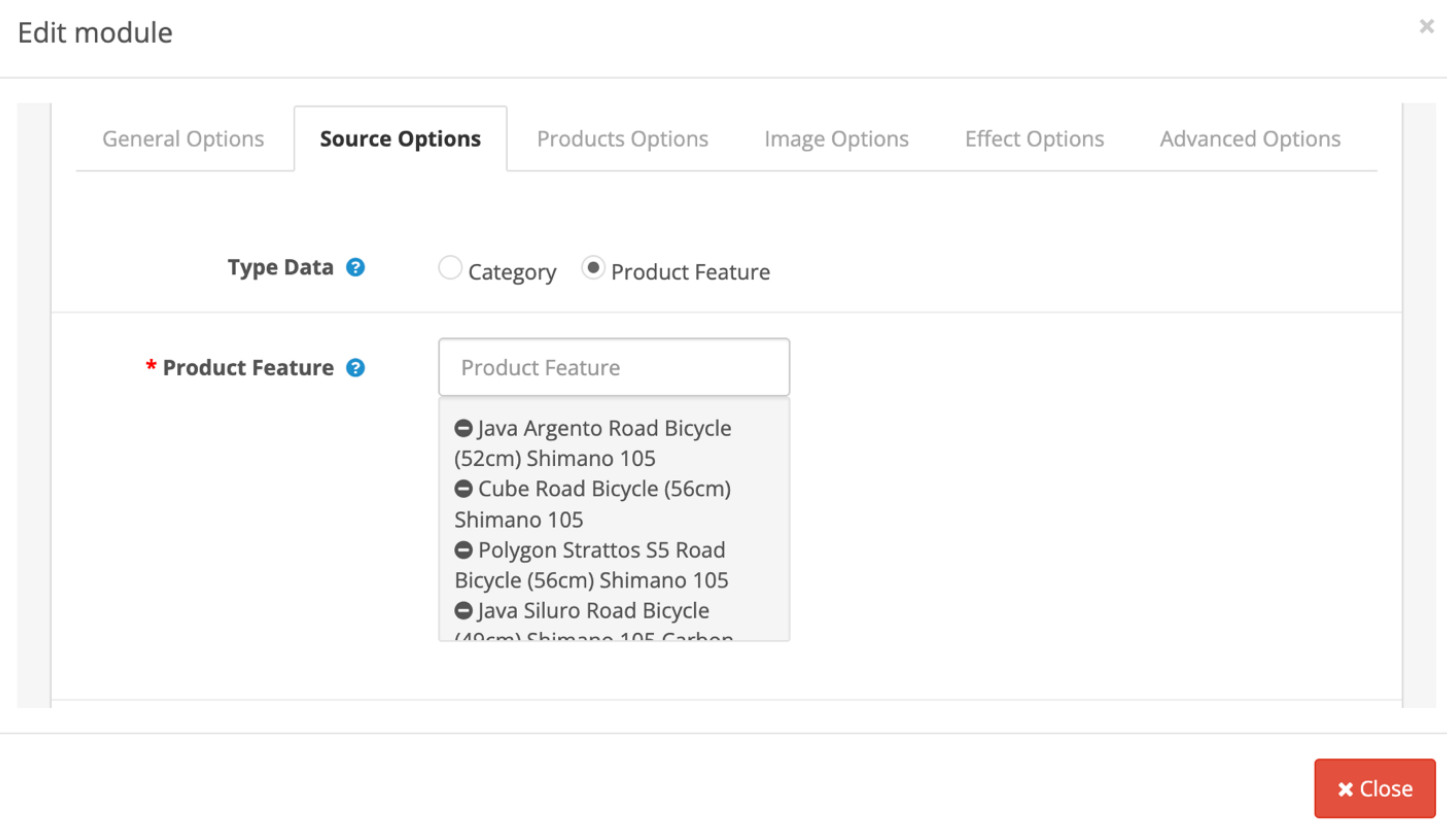1447x823 pixels.
Task: Remove Java Argento Road Bicycle entry
Action: (463, 429)
